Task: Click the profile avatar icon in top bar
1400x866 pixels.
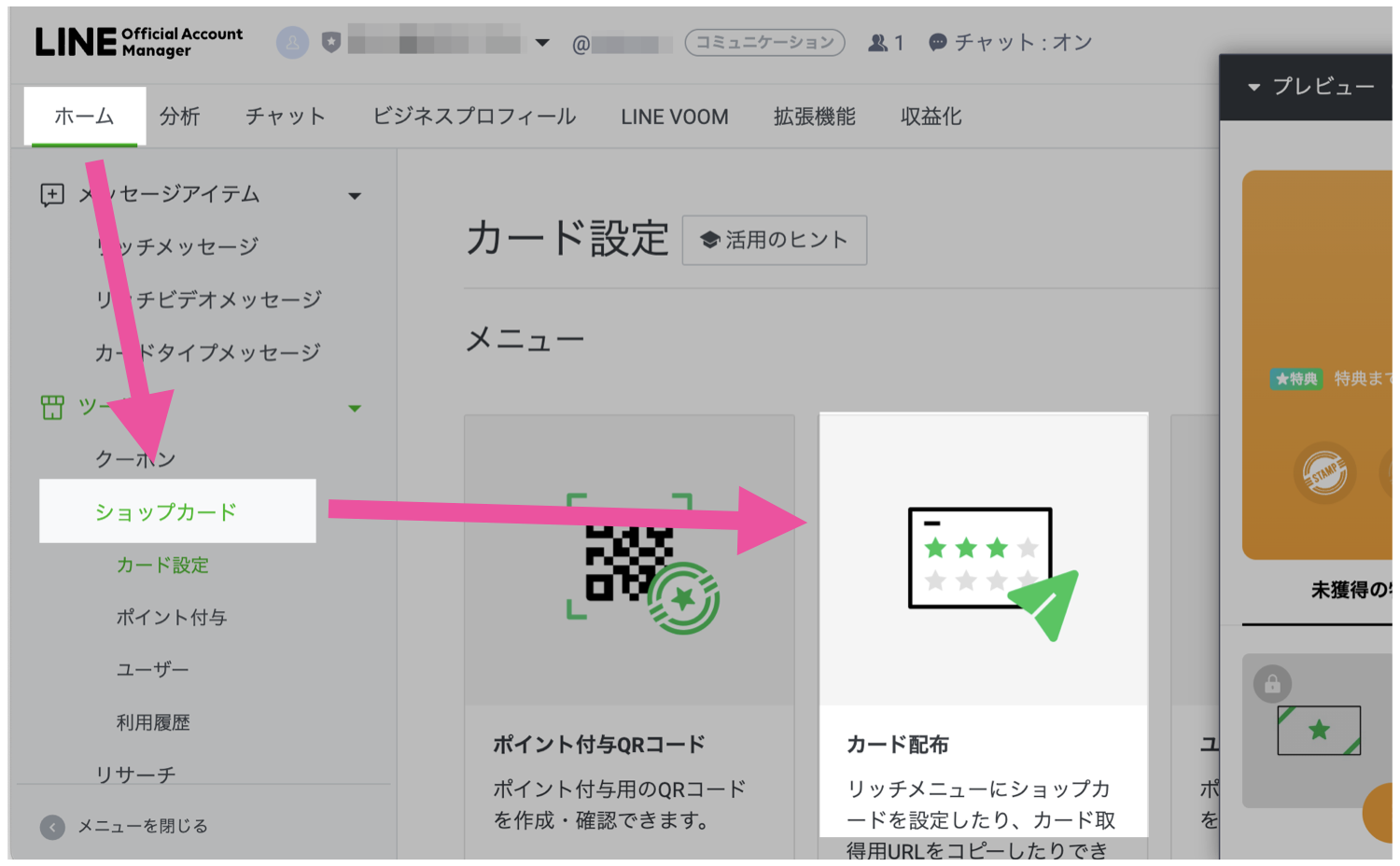Action: point(291,42)
